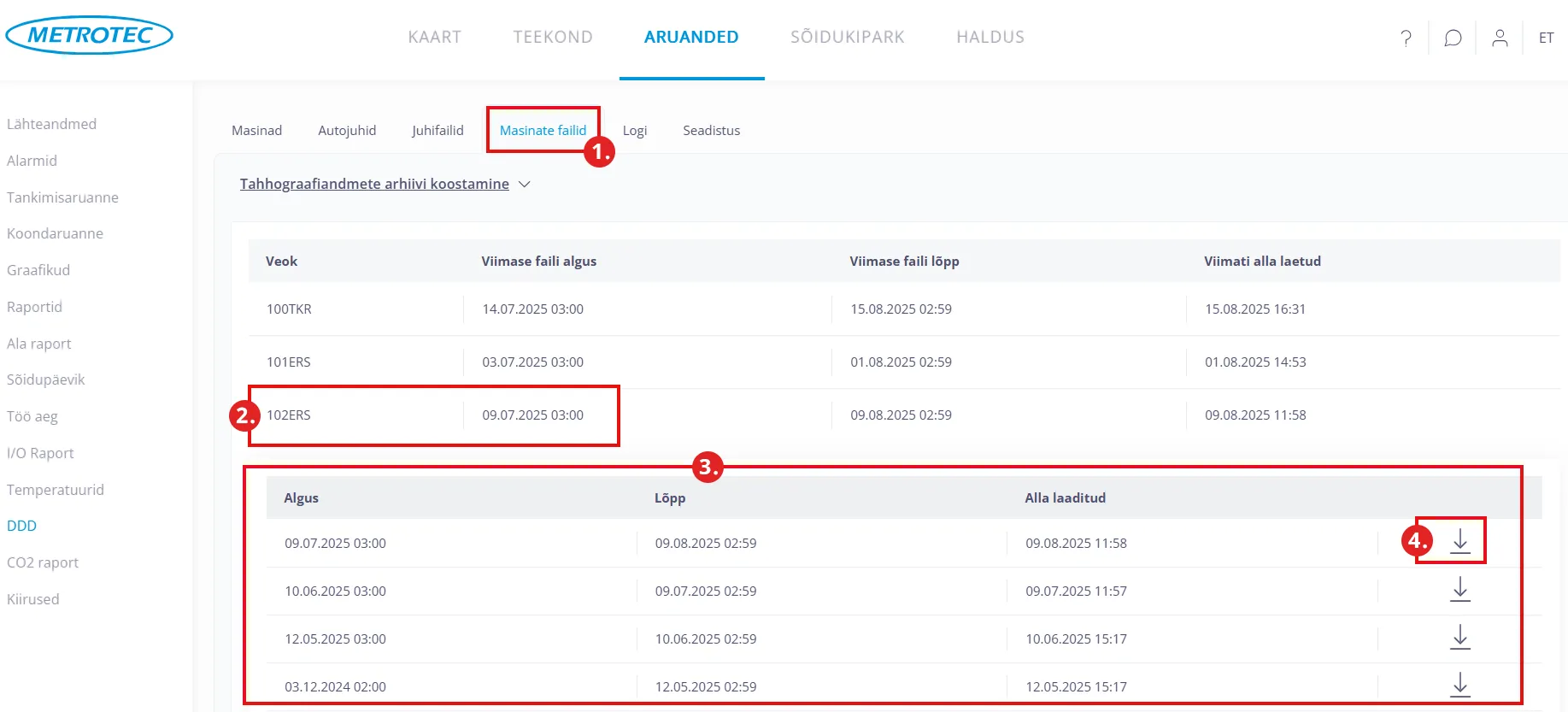Collapse the 102ERS vehicle row
Screen dimensions: 1568x712
point(289,415)
